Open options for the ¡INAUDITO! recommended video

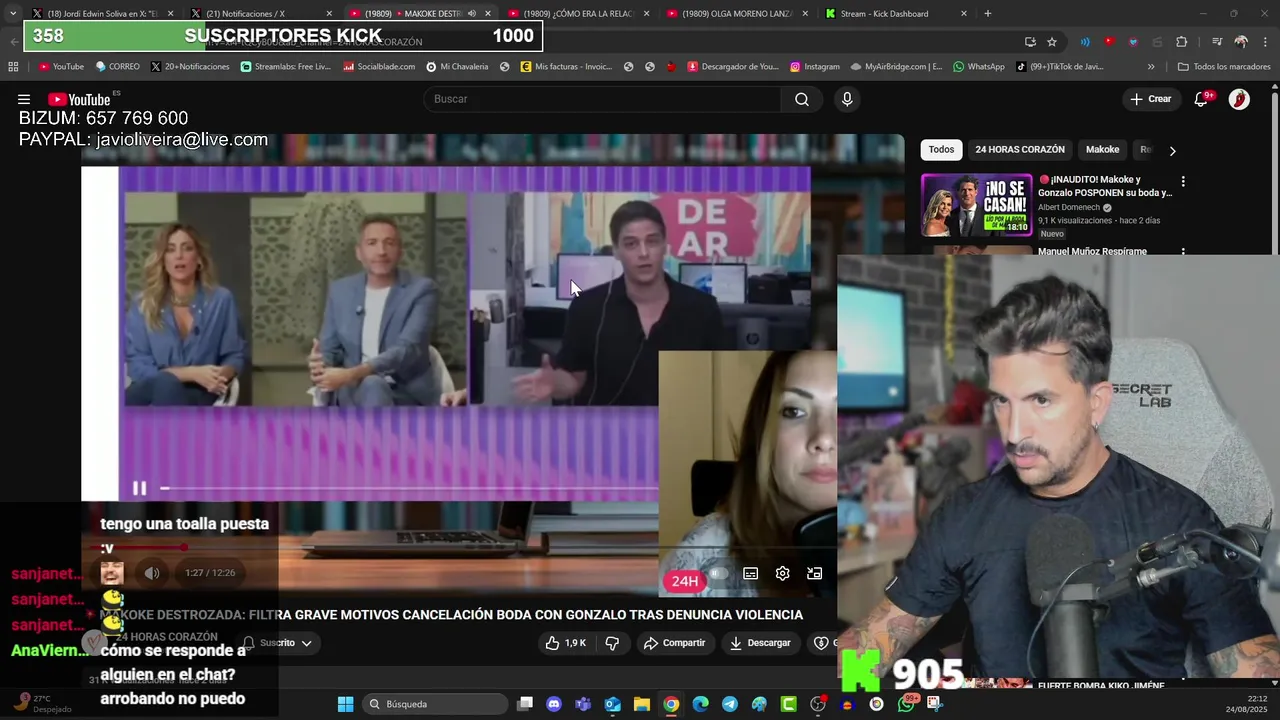click(x=1183, y=182)
